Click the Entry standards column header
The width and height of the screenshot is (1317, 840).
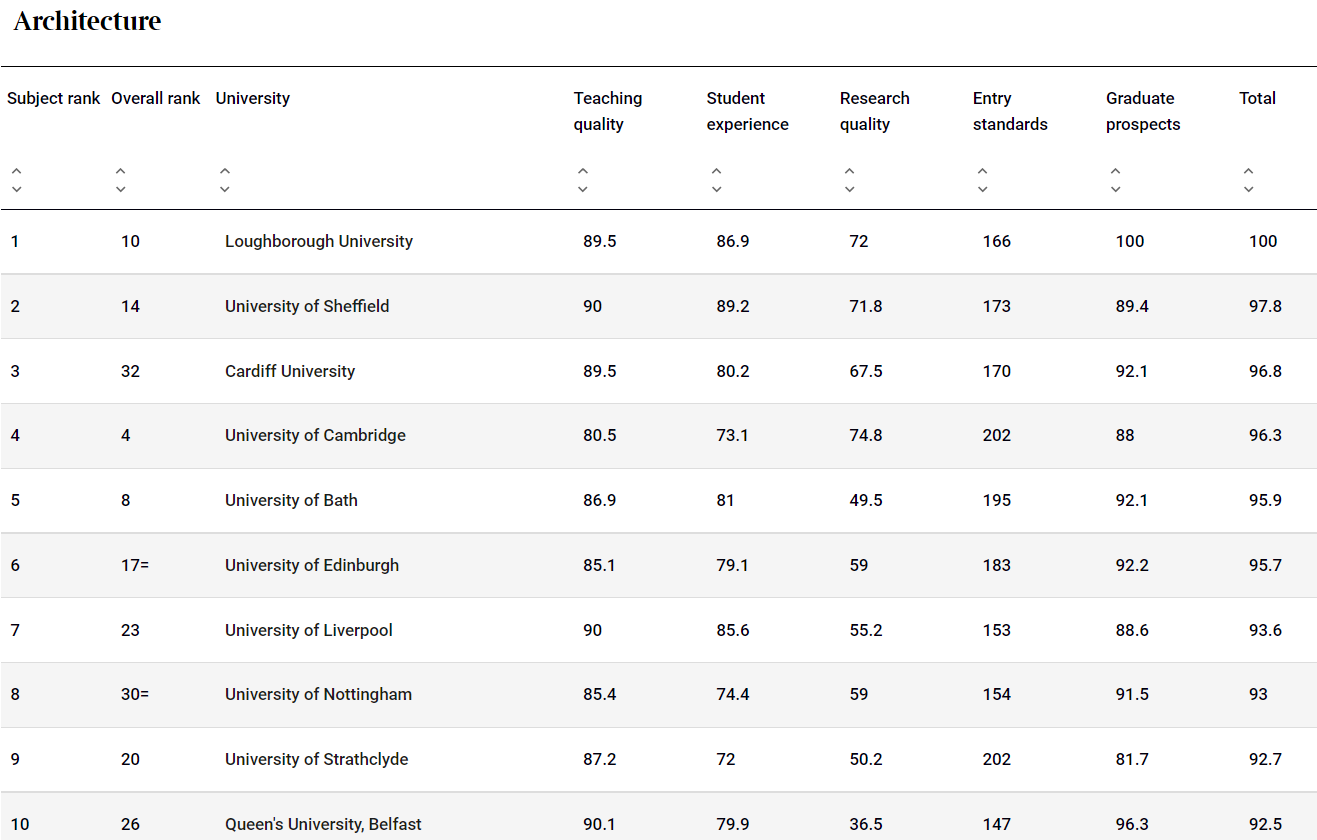click(1010, 111)
